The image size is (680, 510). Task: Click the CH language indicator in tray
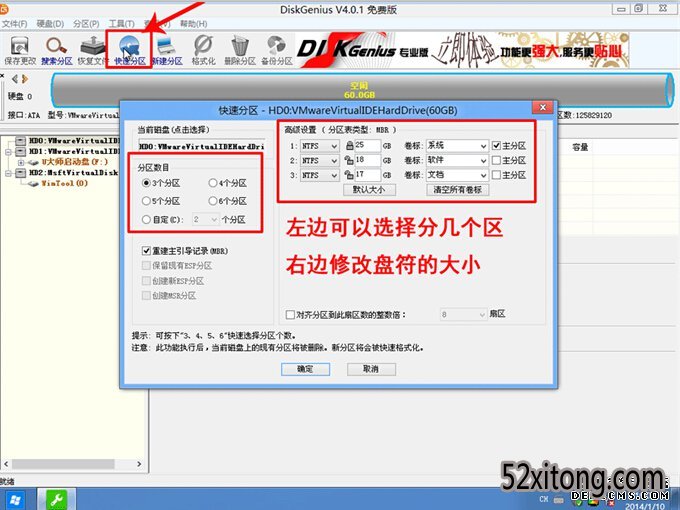[544, 499]
